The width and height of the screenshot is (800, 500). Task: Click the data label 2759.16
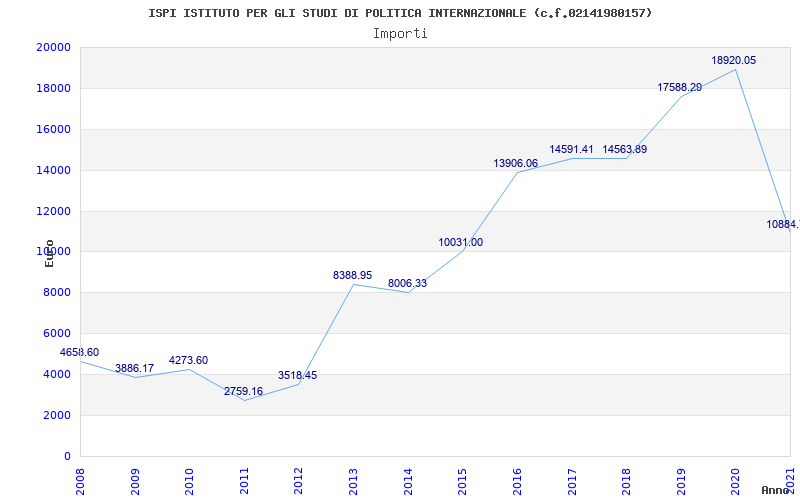pos(243,391)
